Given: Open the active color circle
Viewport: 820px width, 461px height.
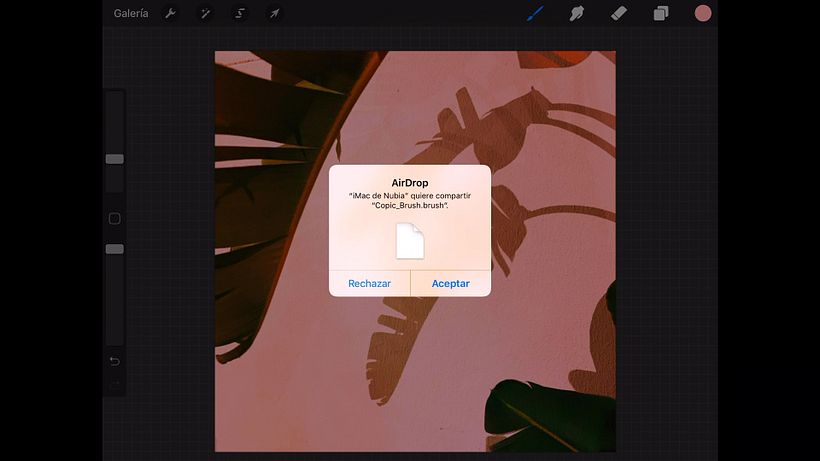Looking at the screenshot, I should click(703, 14).
